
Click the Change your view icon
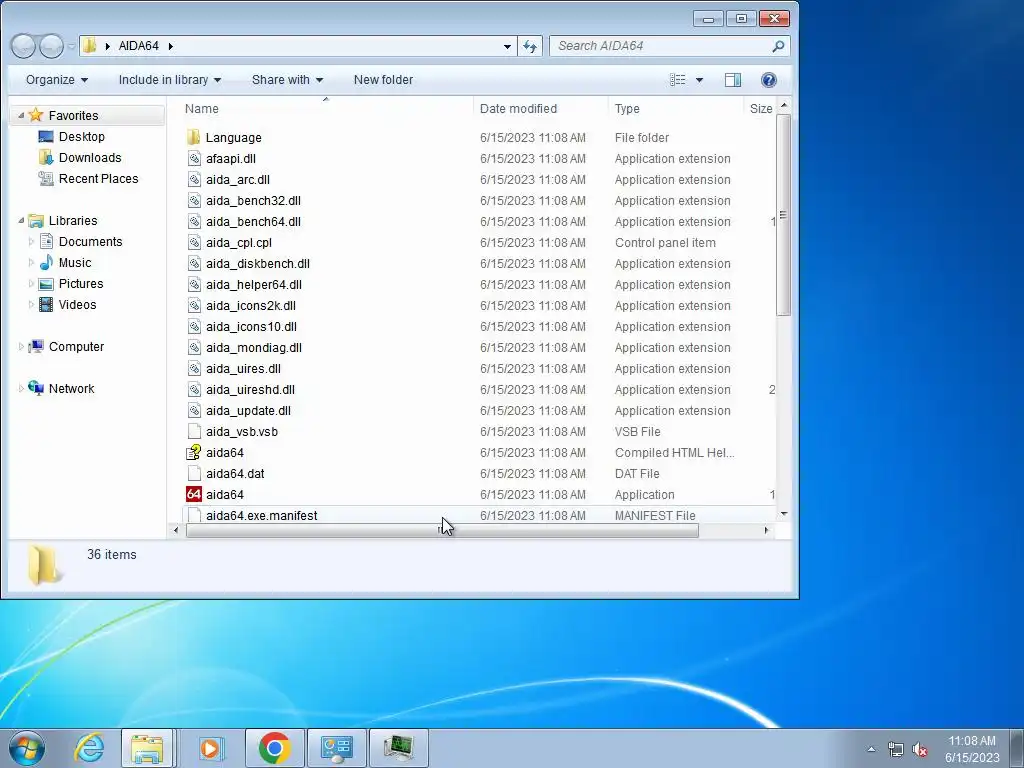[x=678, y=80]
